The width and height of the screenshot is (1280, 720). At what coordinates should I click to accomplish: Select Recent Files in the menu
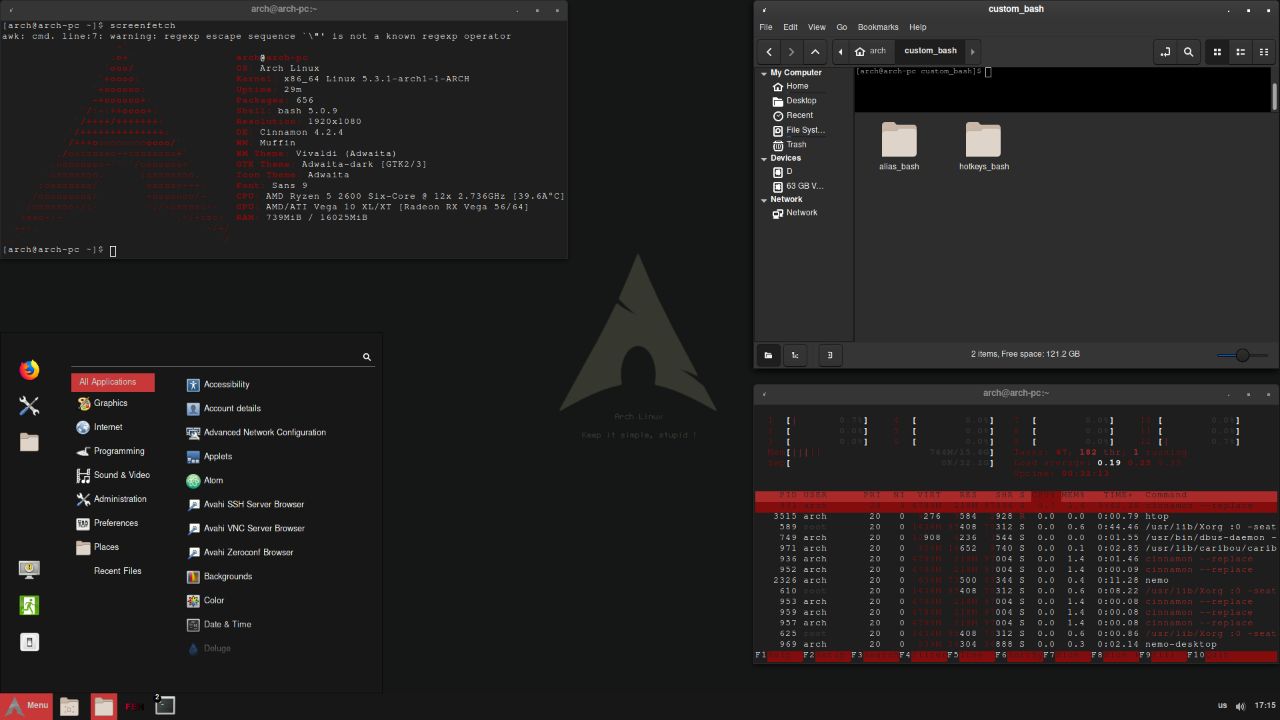click(117, 571)
